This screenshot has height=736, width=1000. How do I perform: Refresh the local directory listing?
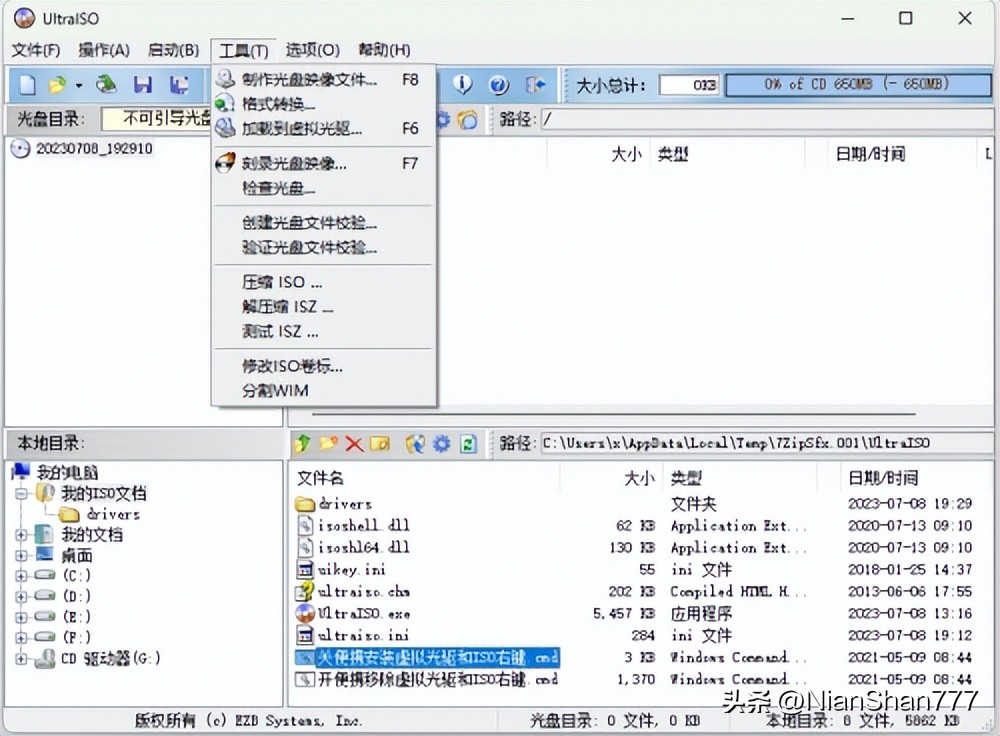[467, 443]
